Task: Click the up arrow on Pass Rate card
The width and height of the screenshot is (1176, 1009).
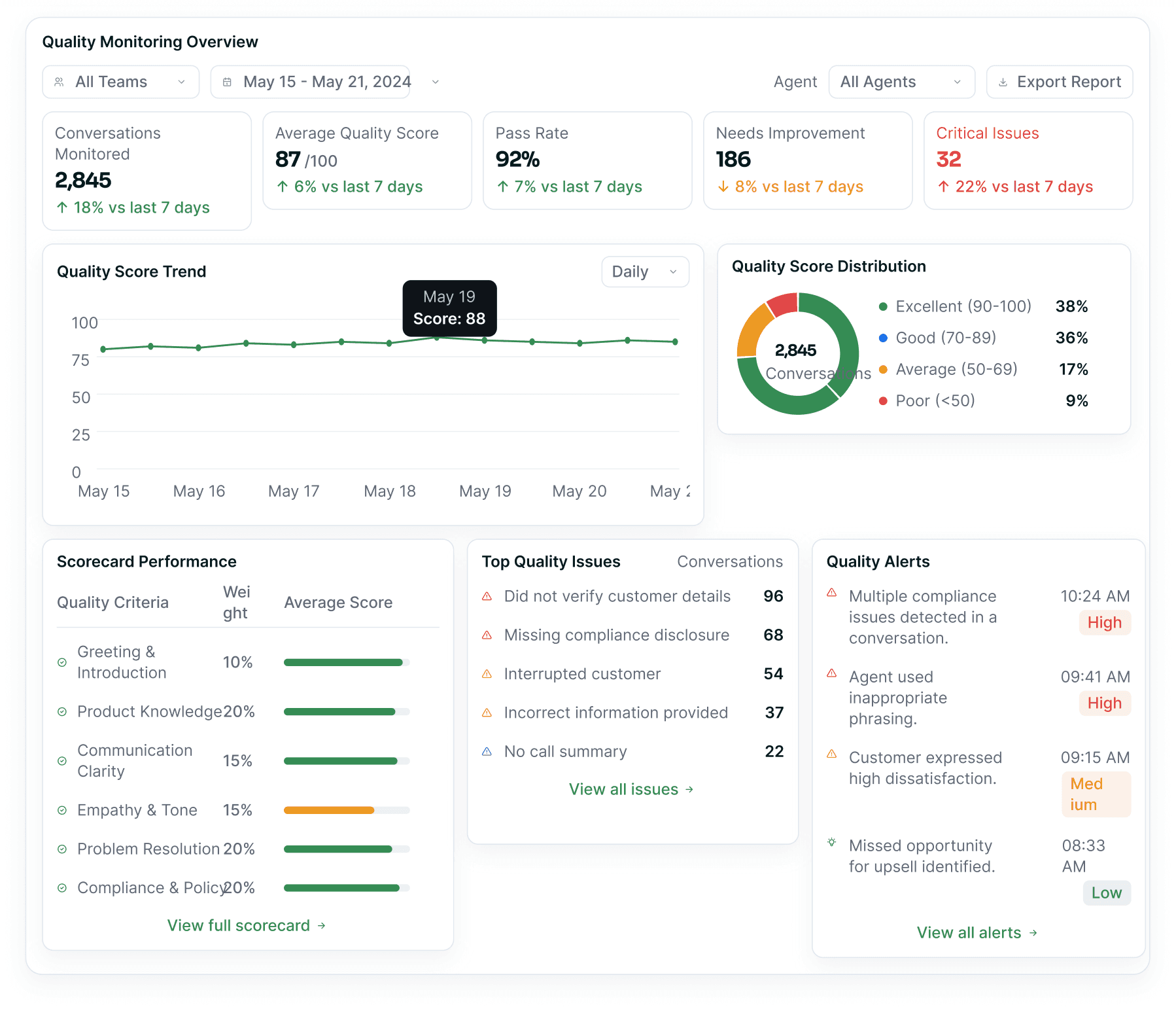Action: 503,186
